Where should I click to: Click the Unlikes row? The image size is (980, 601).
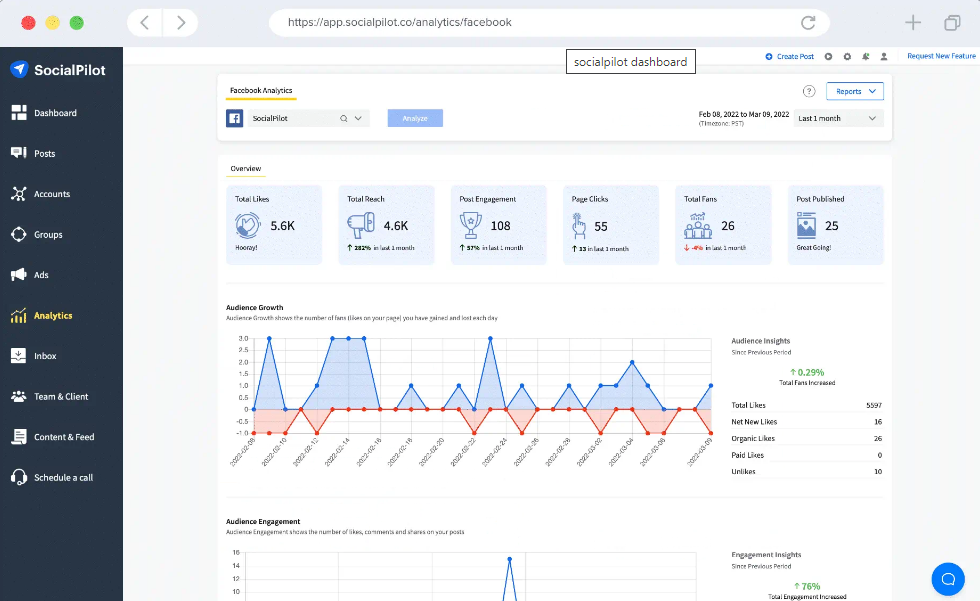click(x=806, y=472)
